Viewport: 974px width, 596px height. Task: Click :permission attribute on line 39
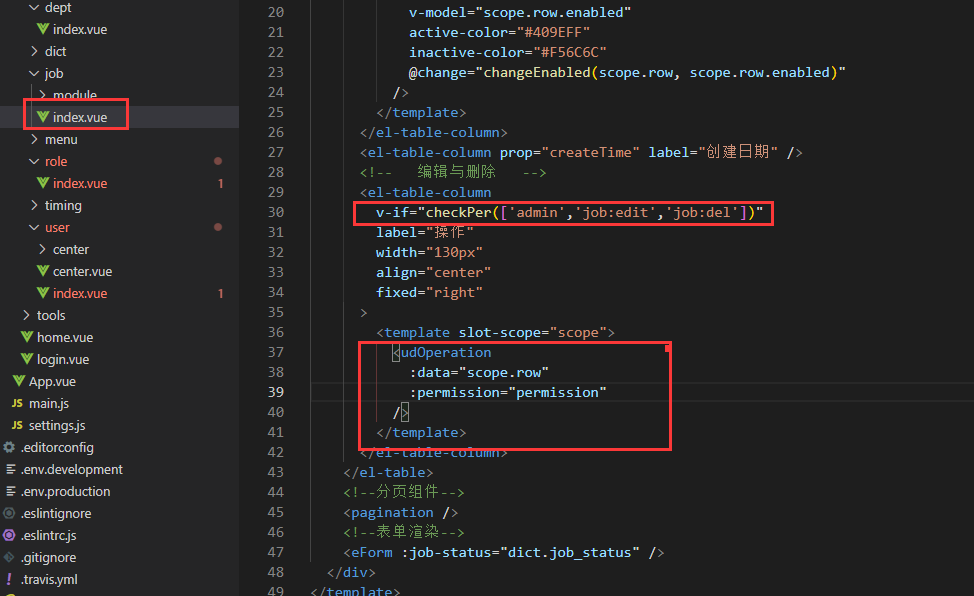tap(508, 392)
